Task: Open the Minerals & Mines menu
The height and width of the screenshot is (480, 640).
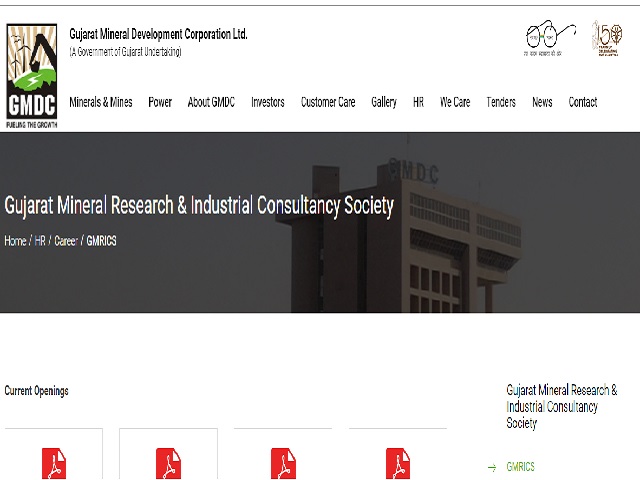Action: (x=101, y=102)
